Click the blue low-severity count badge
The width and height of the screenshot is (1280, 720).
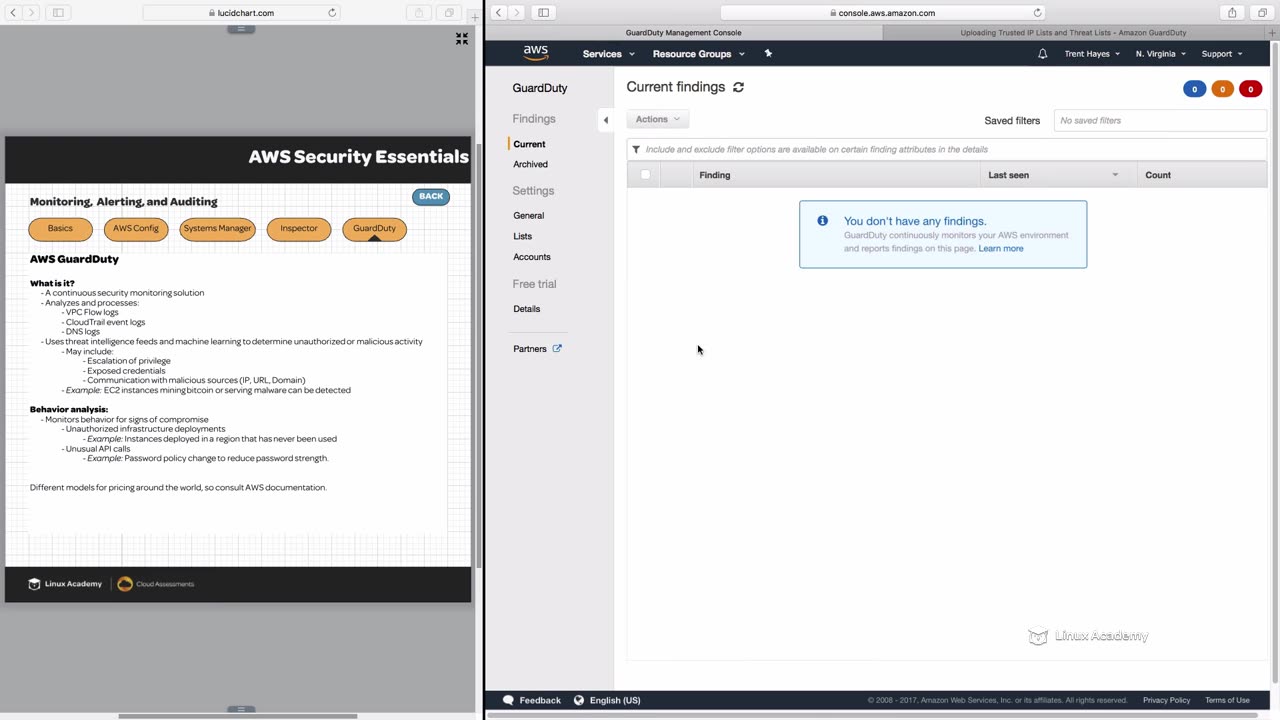coord(1194,89)
